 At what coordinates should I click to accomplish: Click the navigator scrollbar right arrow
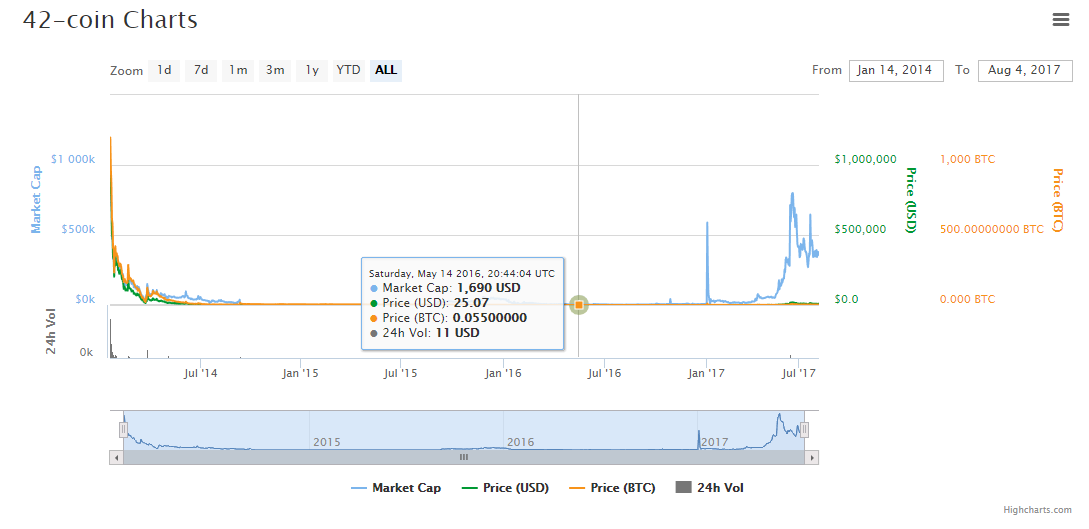pos(811,457)
